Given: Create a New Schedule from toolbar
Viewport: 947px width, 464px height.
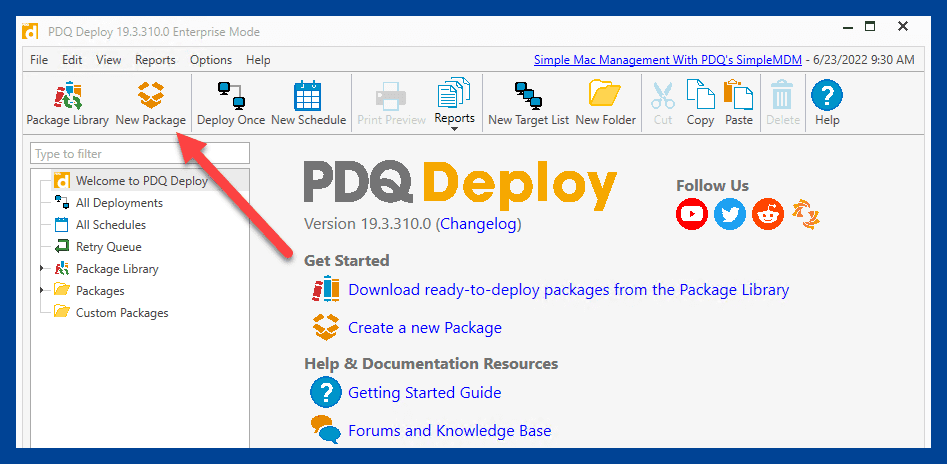Looking at the screenshot, I should click(308, 104).
